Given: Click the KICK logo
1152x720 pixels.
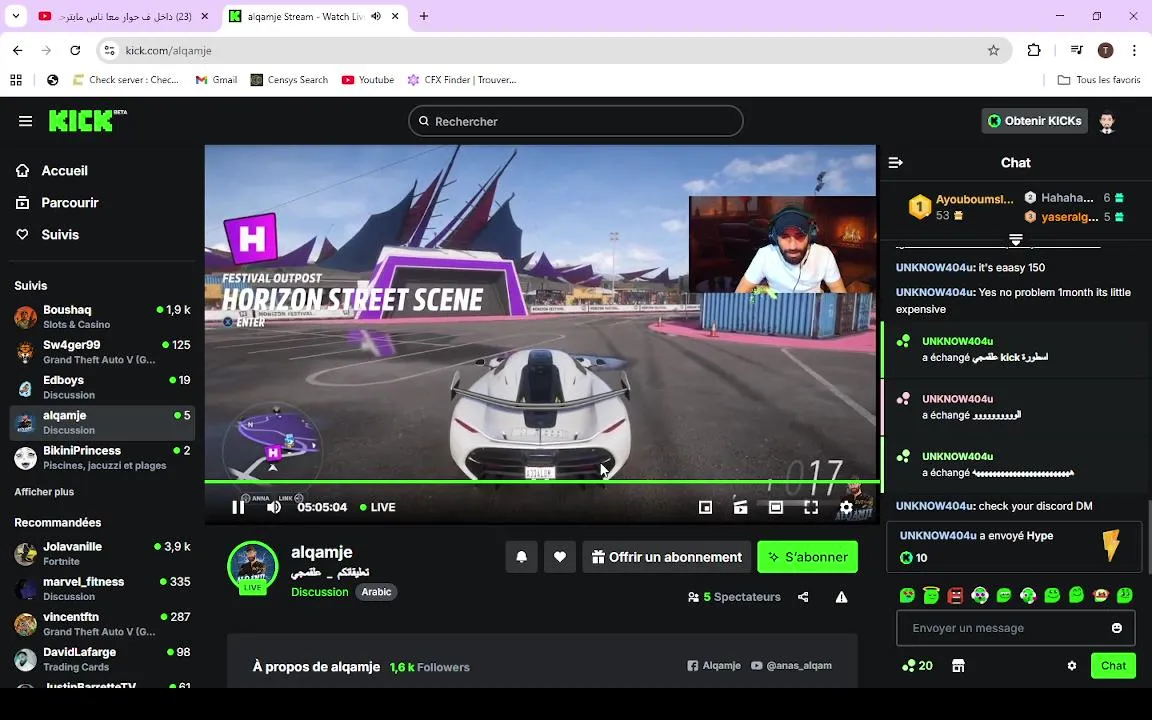Looking at the screenshot, I should (87, 120).
